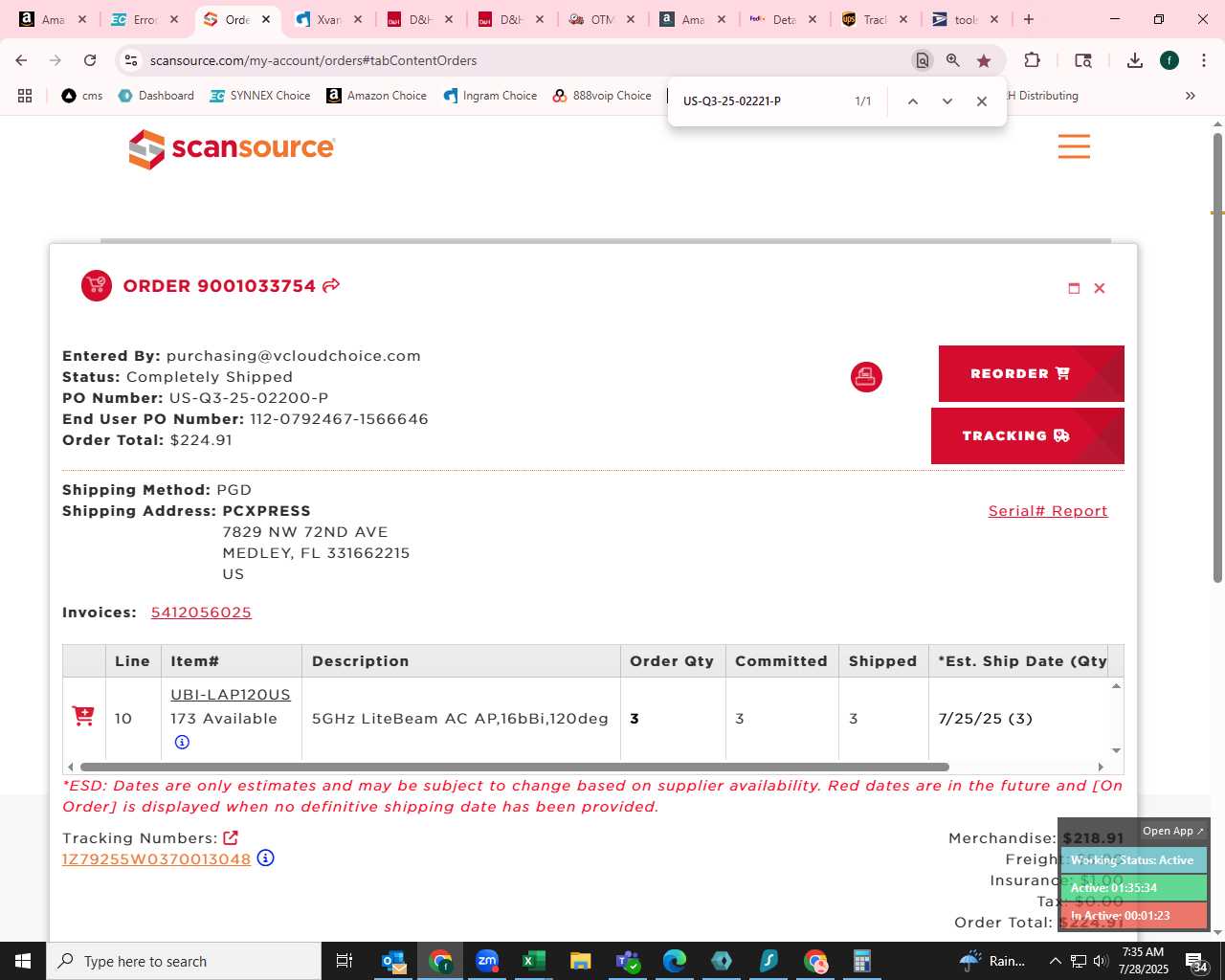
Task: Click the ScanSource logo
Action: (232, 148)
